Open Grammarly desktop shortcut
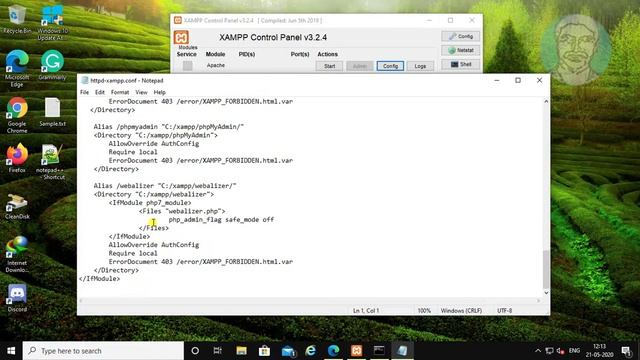Image resolution: width=640 pixels, height=360 pixels. coord(52,65)
